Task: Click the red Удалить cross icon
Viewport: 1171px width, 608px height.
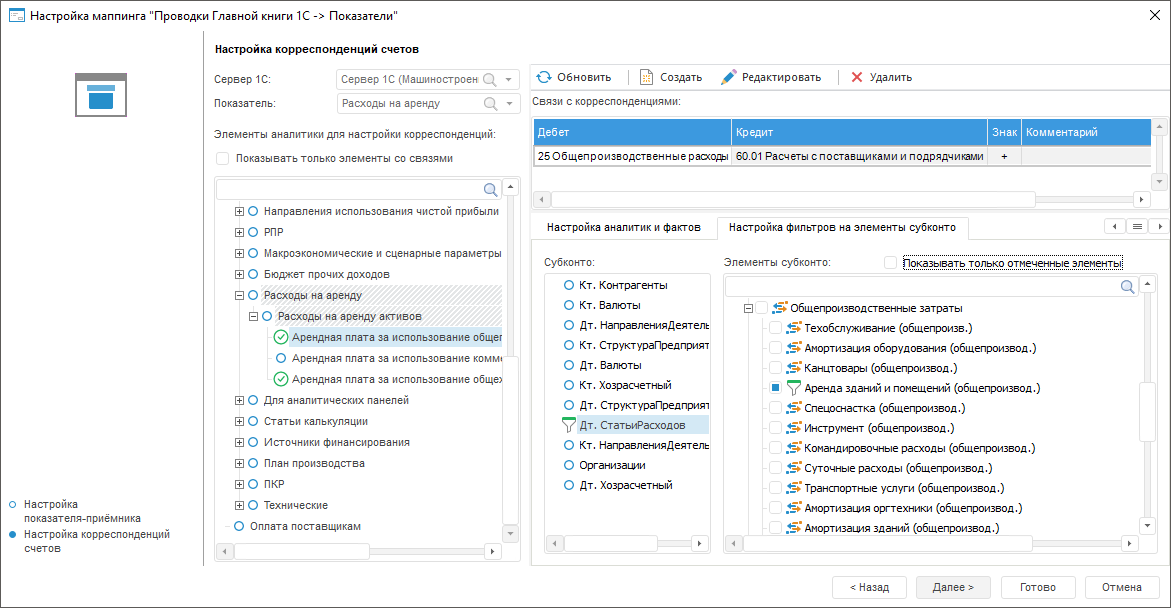Action: 857,77
